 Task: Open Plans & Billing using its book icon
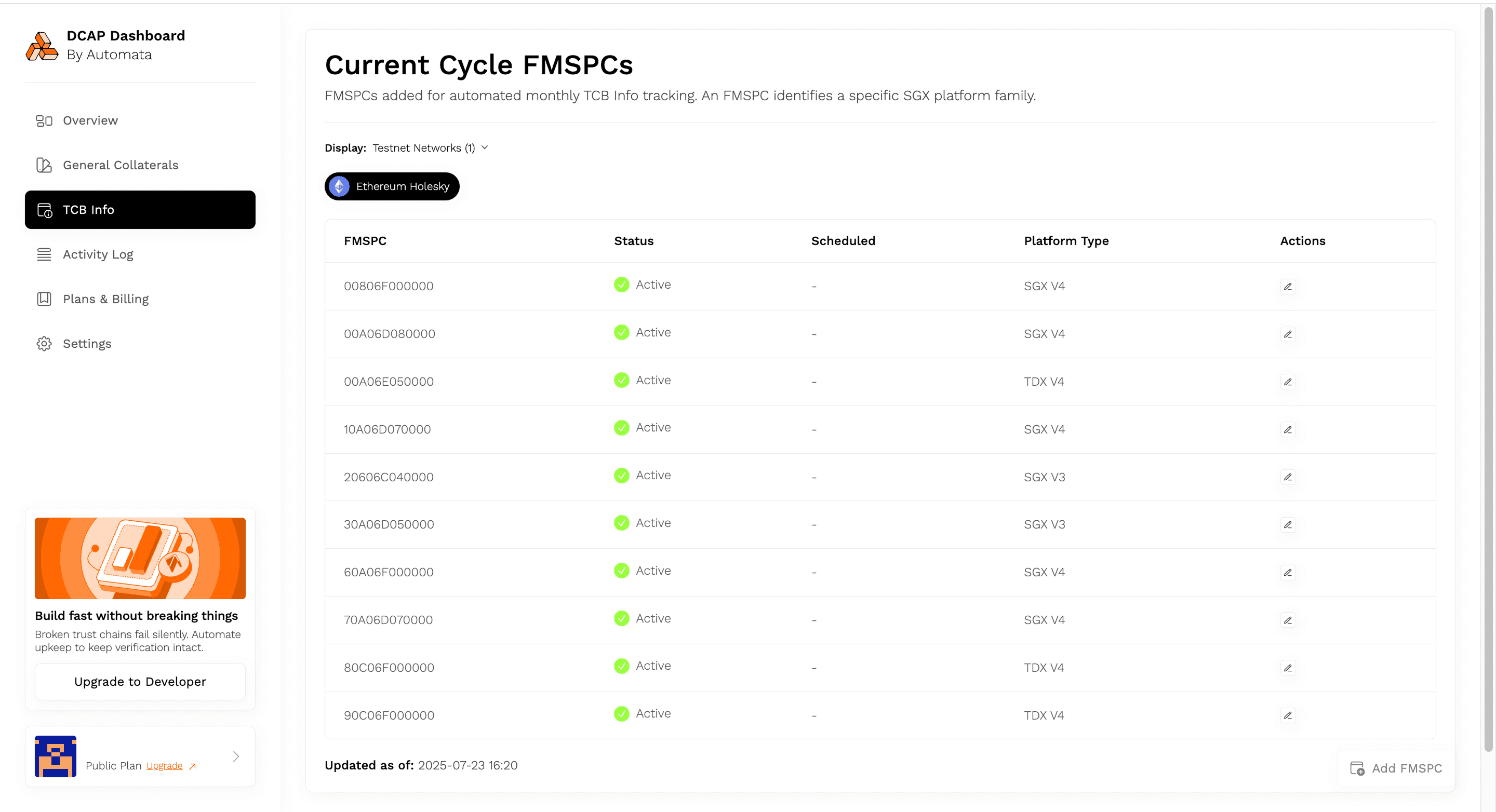pos(44,299)
